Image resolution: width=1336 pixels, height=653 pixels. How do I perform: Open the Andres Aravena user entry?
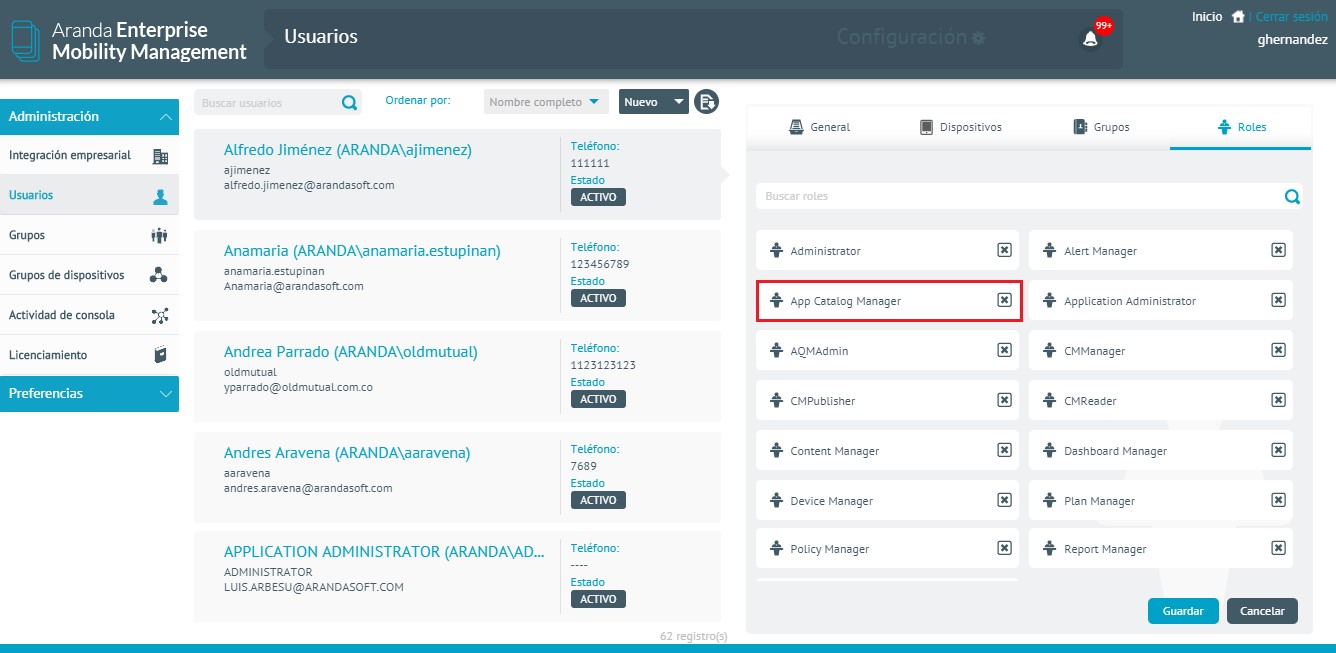[x=457, y=477]
